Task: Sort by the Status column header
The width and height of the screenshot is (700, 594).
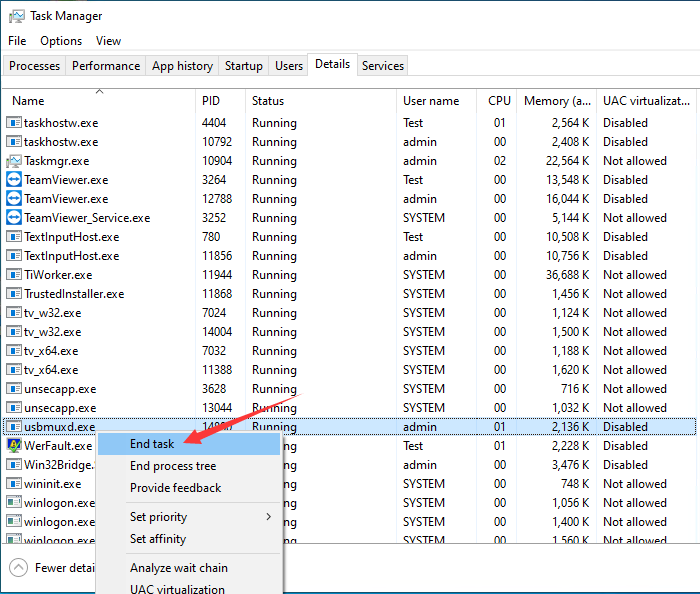Action: coord(321,100)
